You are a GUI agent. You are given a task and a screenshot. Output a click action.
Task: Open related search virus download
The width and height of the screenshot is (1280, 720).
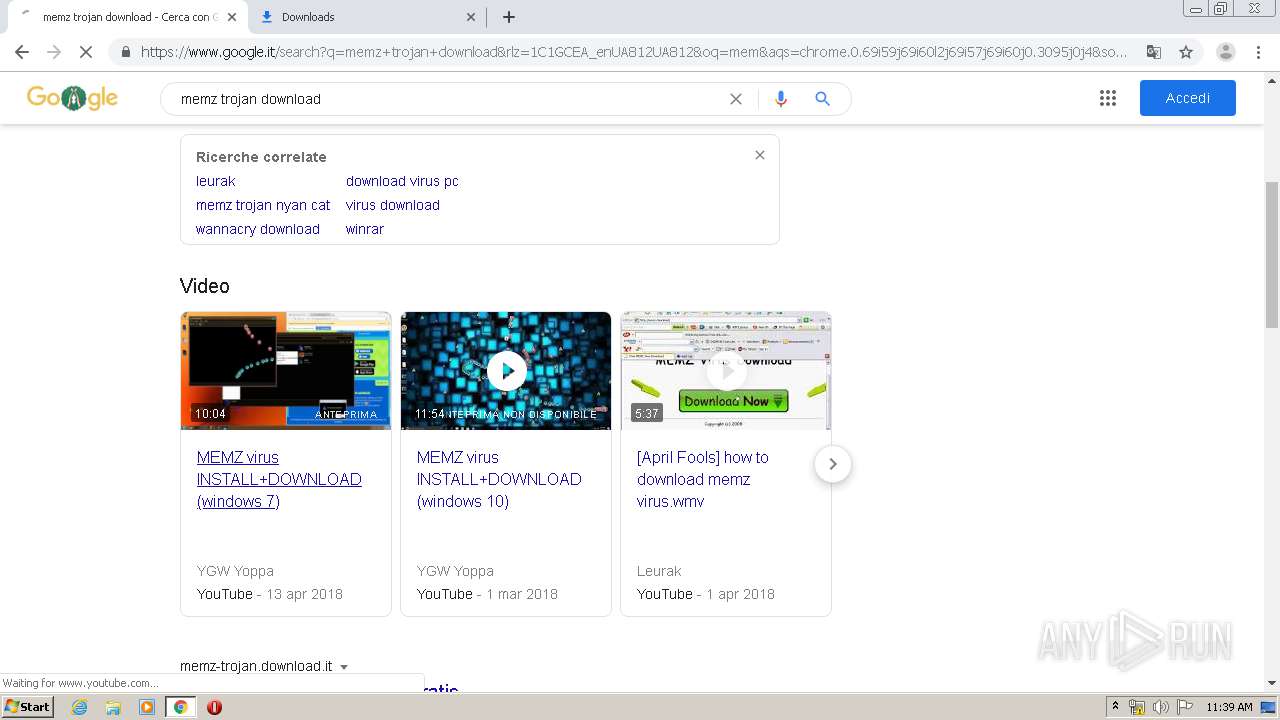393,205
